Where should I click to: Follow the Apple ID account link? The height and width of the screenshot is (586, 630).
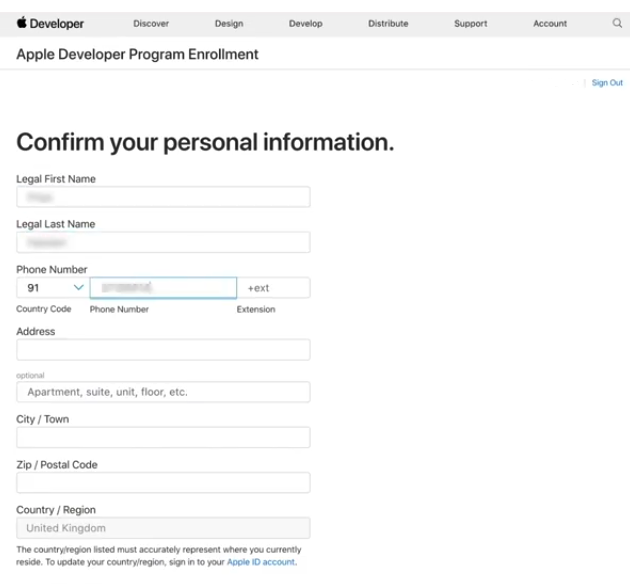[x=261, y=562]
